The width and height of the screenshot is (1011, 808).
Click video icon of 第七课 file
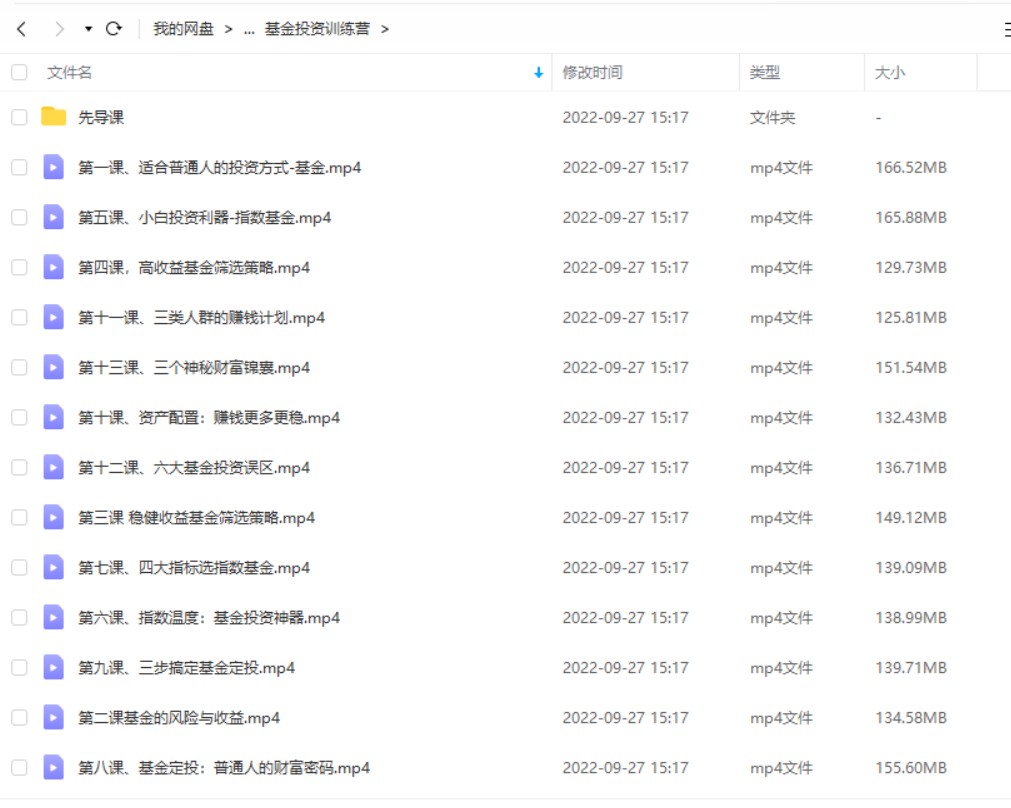(54, 567)
